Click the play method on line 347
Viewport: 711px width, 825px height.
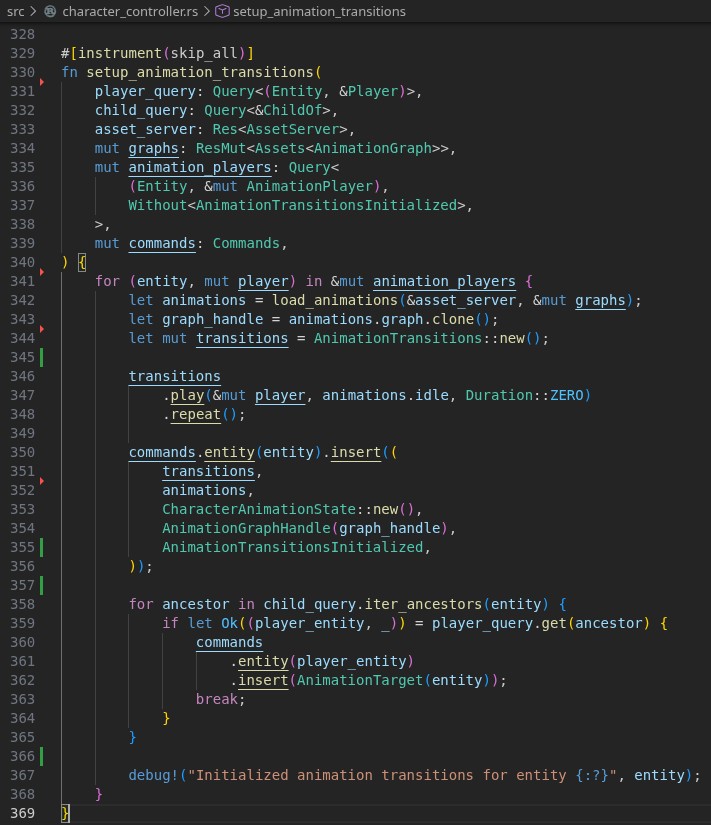[x=187, y=395]
